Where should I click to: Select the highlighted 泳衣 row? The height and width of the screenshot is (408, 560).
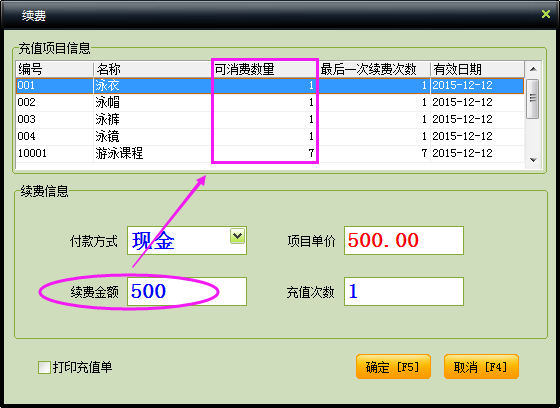270,85
